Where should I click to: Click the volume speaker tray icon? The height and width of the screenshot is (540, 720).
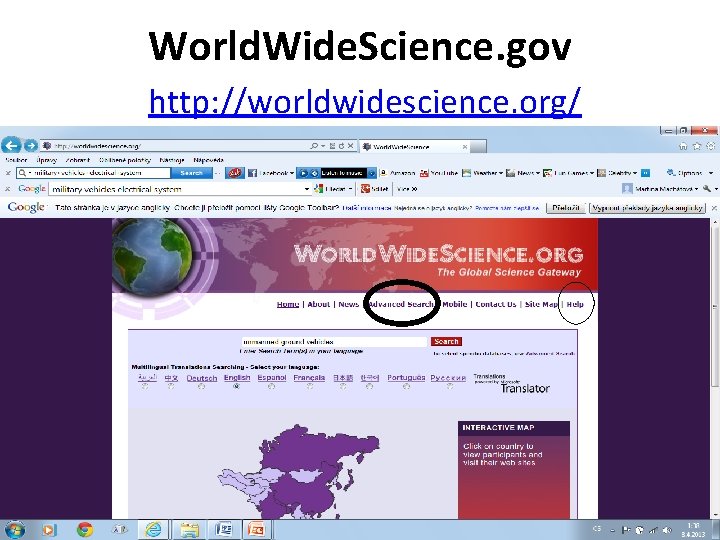click(x=668, y=530)
